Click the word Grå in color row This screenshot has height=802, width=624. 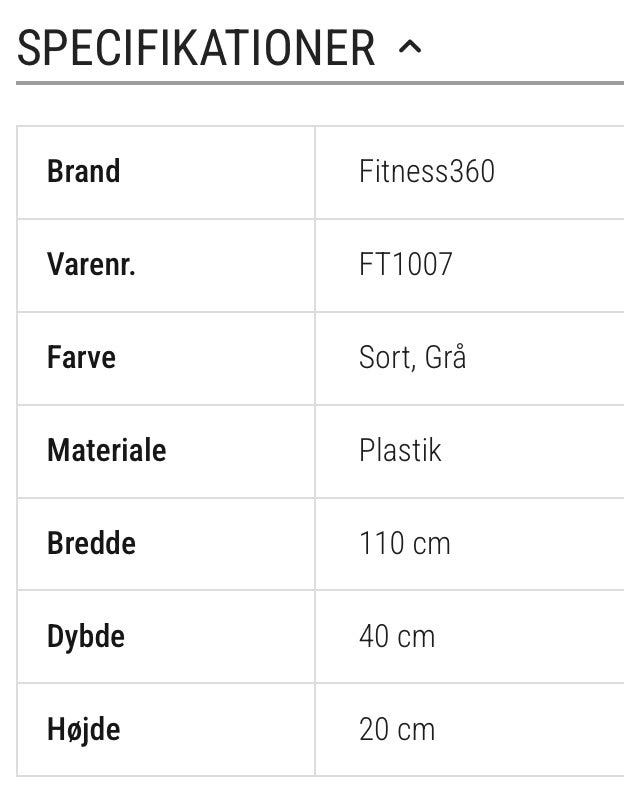(445, 358)
